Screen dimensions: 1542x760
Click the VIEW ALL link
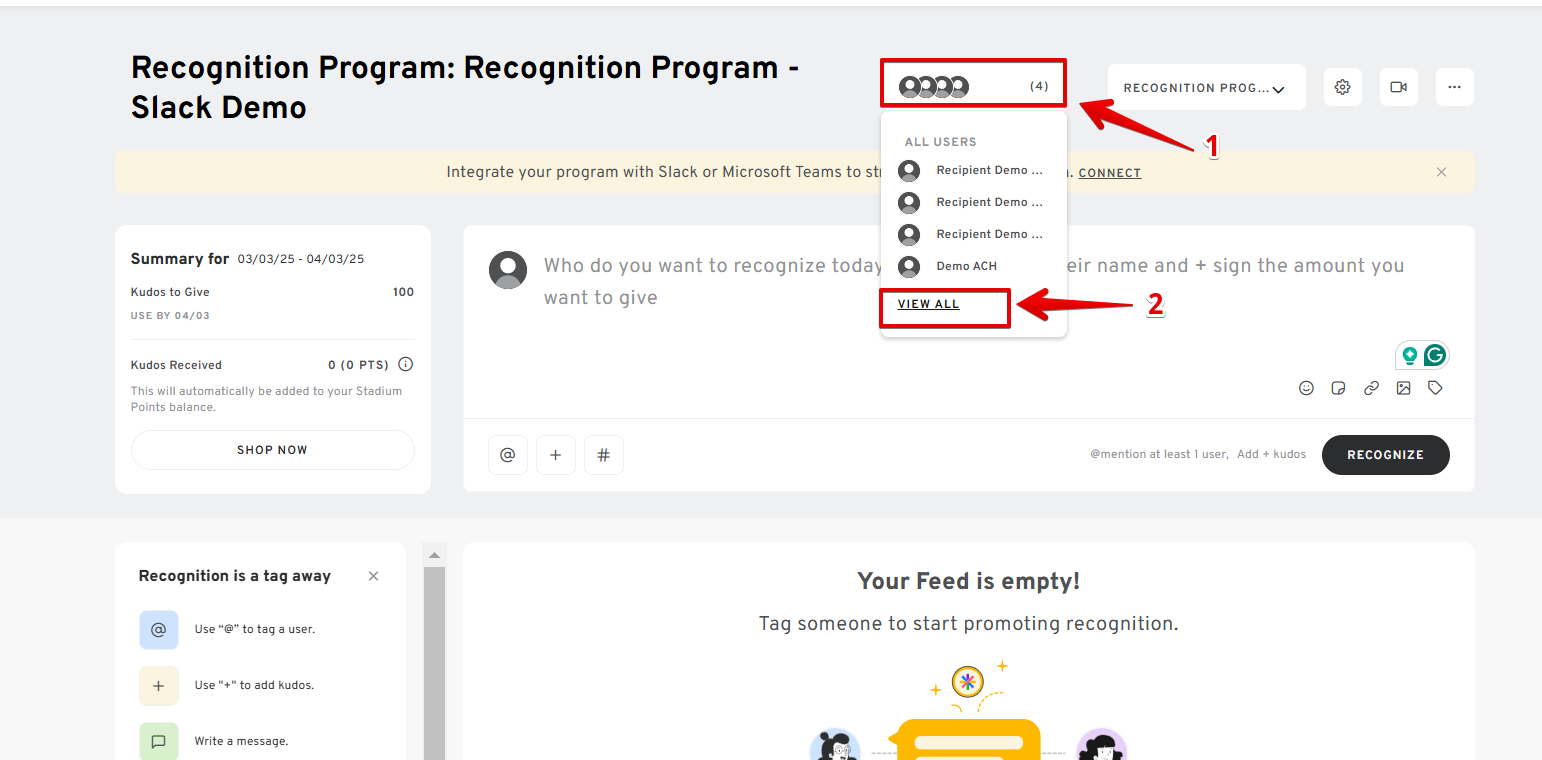[928, 304]
